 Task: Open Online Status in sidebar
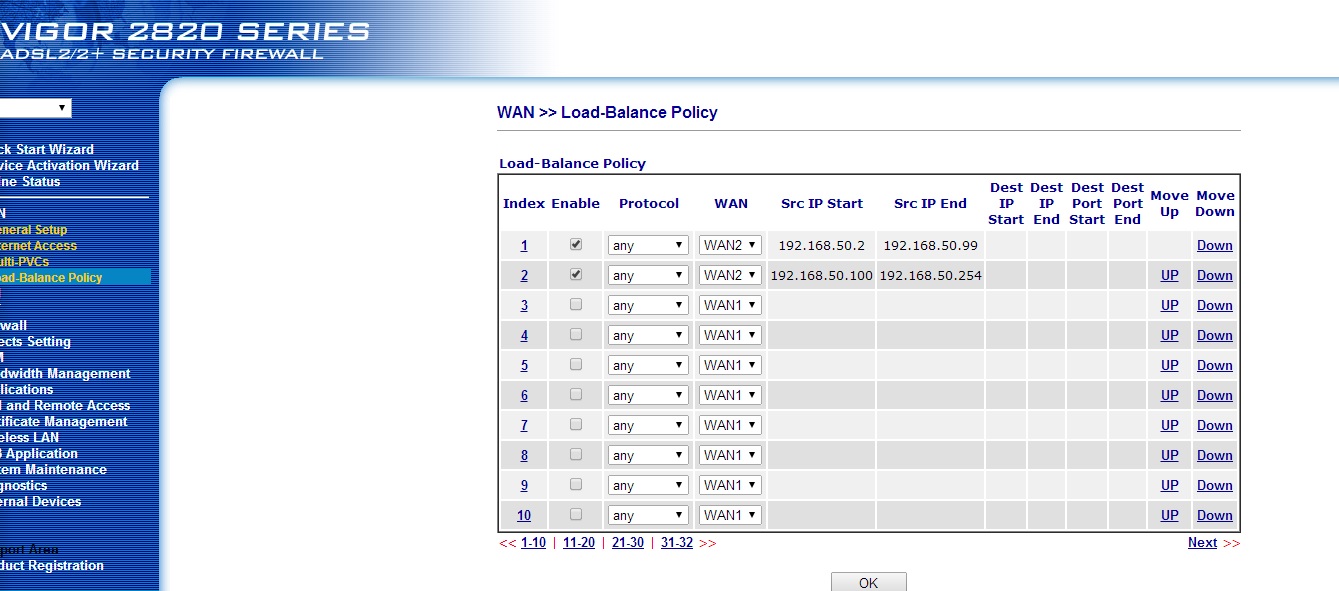(30, 181)
